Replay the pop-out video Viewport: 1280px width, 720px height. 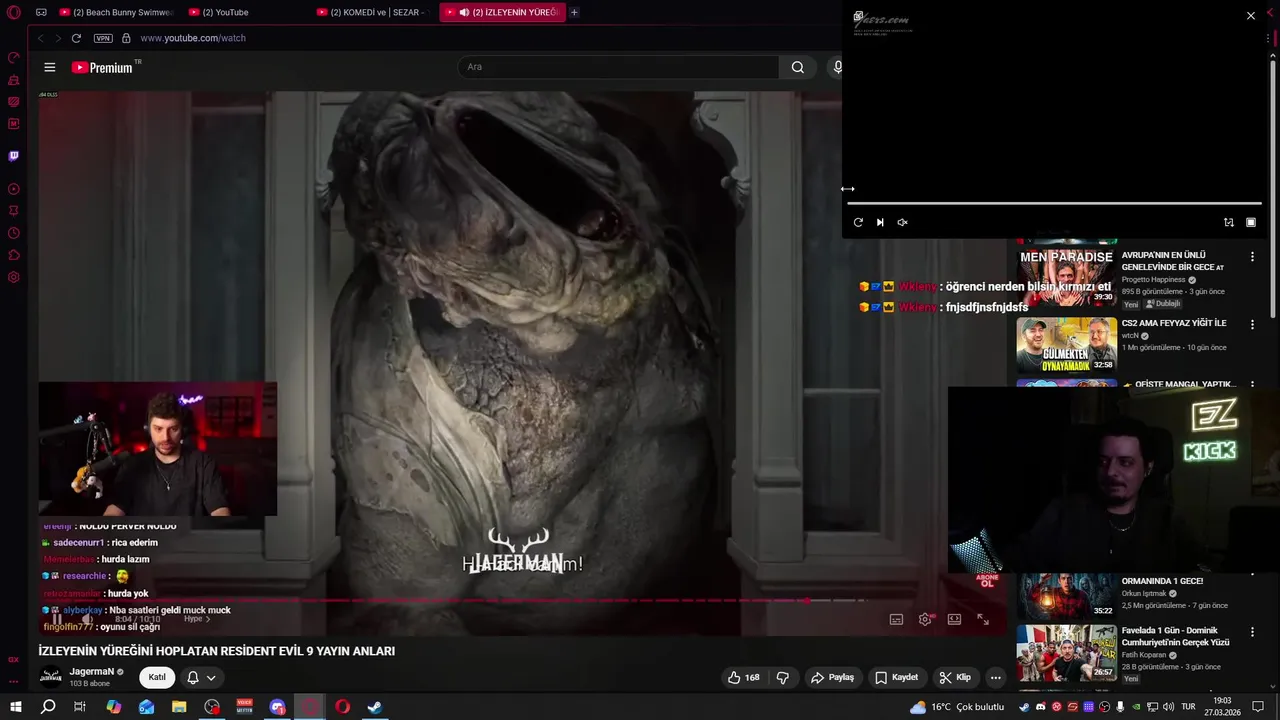pos(858,222)
